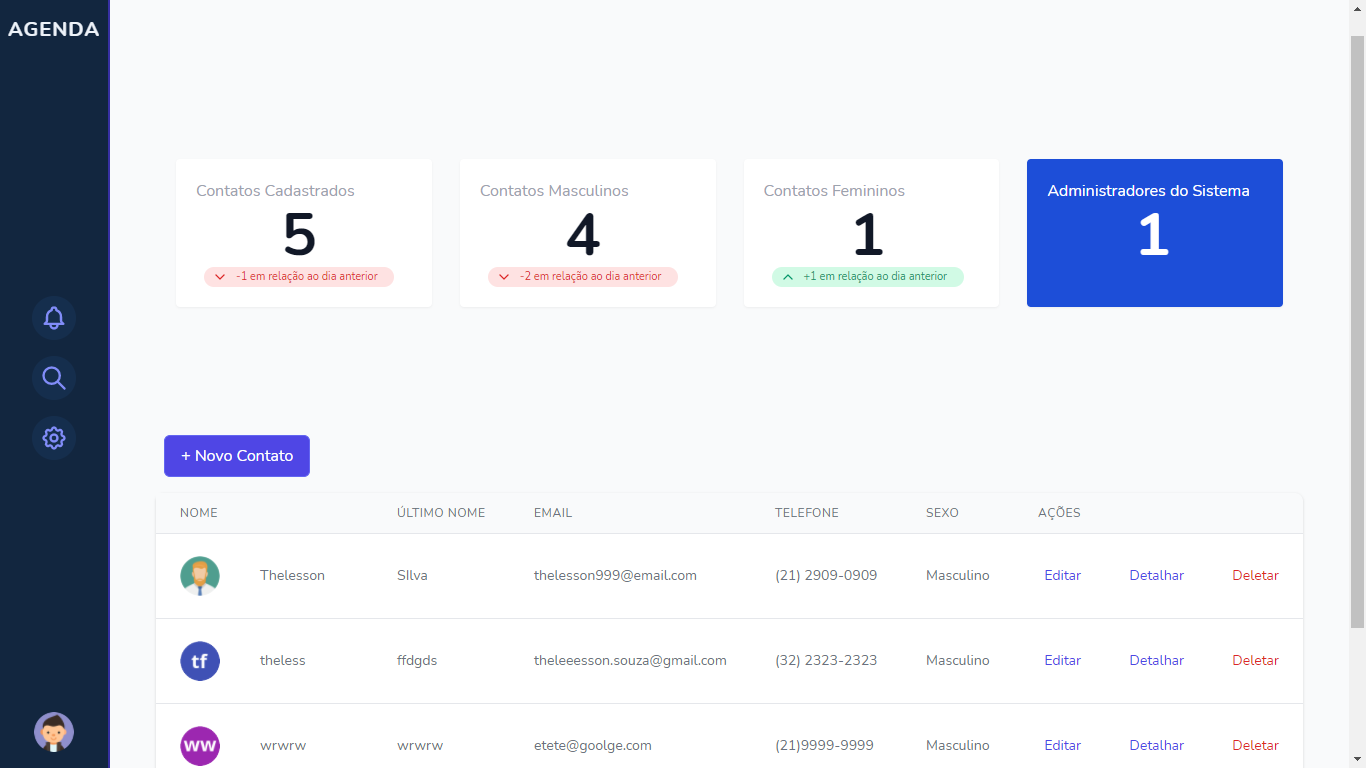Viewport: 1366px width, 768px height.
Task: Open the notifications bell icon
Action: pos(54,318)
